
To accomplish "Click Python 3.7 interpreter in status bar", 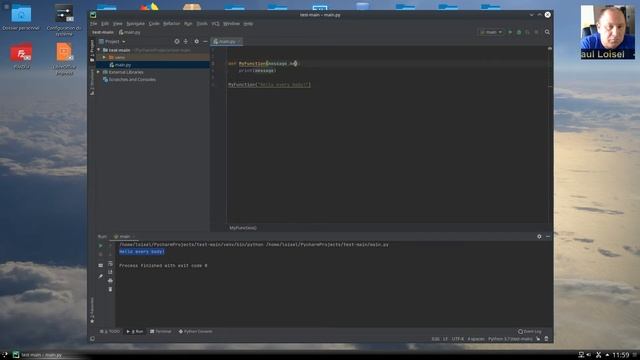I will point(510,339).
